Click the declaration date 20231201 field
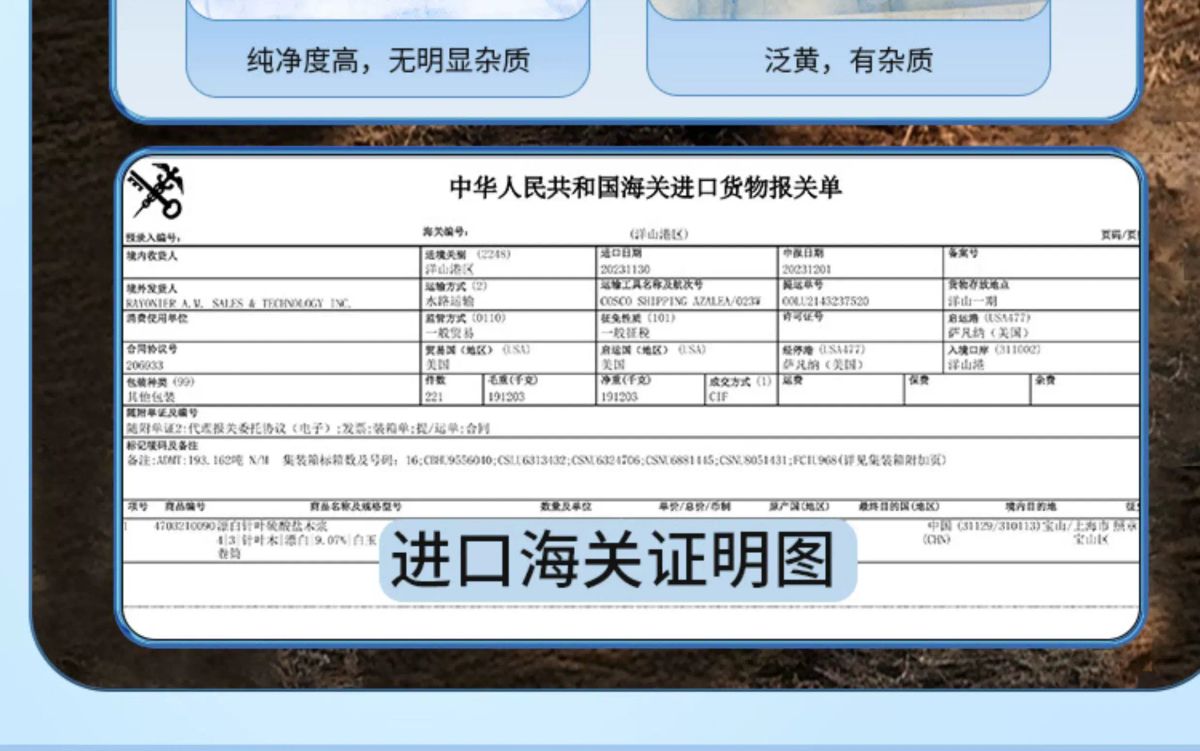 coord(811,270)
